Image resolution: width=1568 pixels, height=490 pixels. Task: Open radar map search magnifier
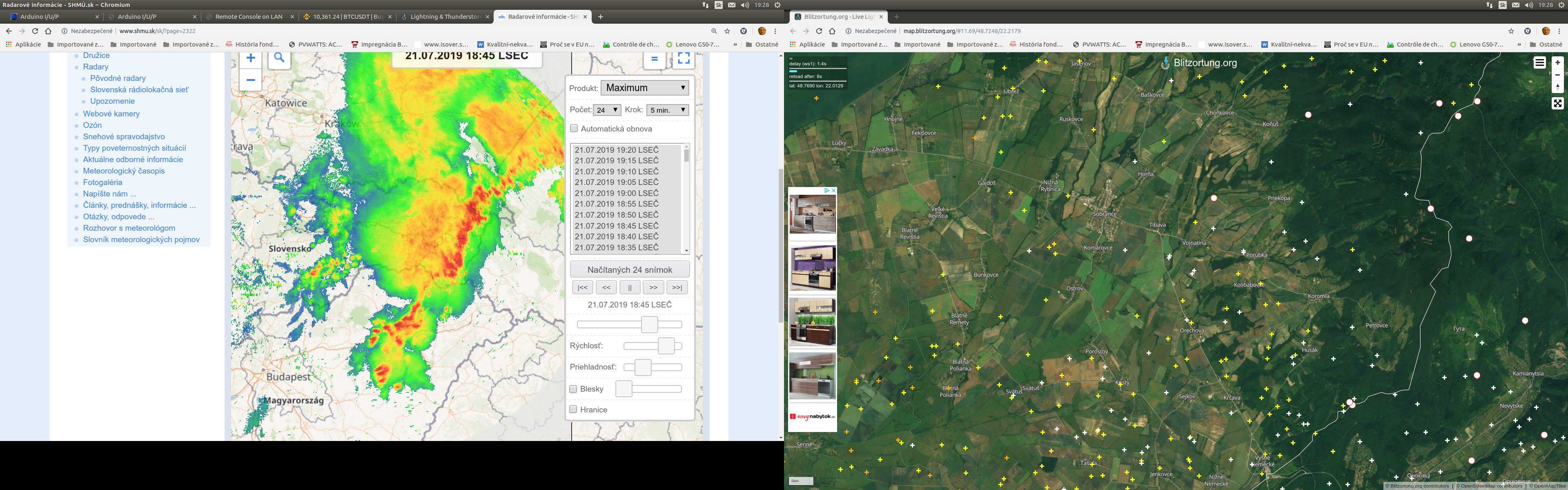(x=279, y=59)
